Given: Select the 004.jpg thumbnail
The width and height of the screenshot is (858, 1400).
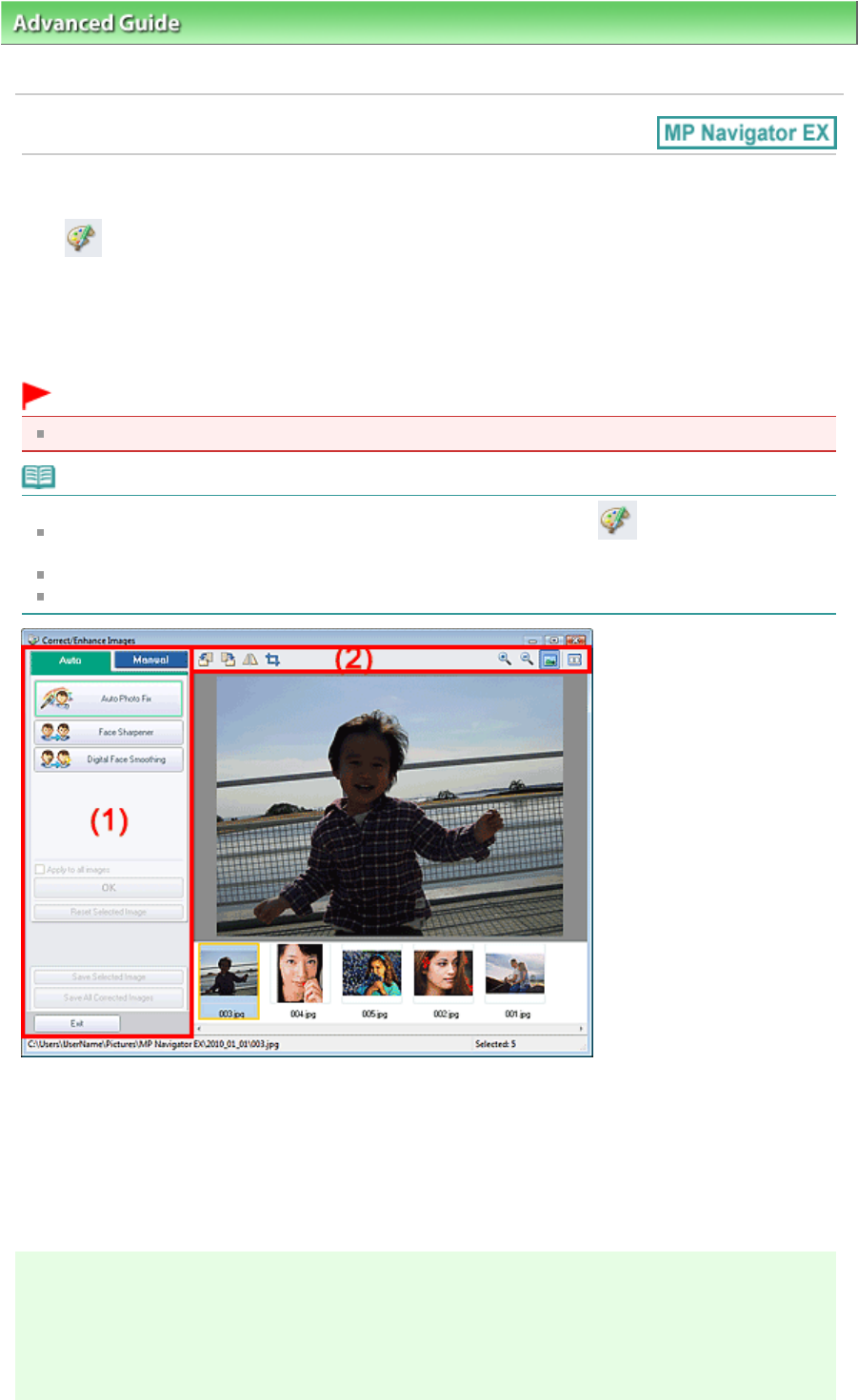Looking at the screenshot, I should pos(300,974).
